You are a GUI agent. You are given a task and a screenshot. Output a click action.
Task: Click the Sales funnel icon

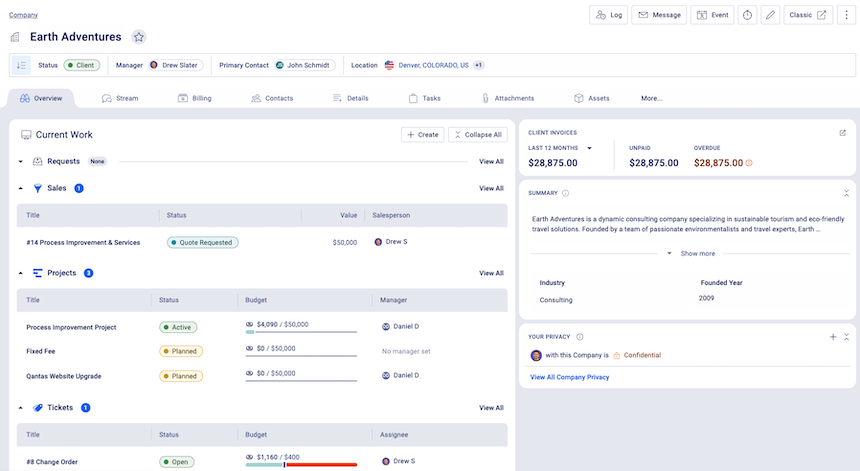37,188
